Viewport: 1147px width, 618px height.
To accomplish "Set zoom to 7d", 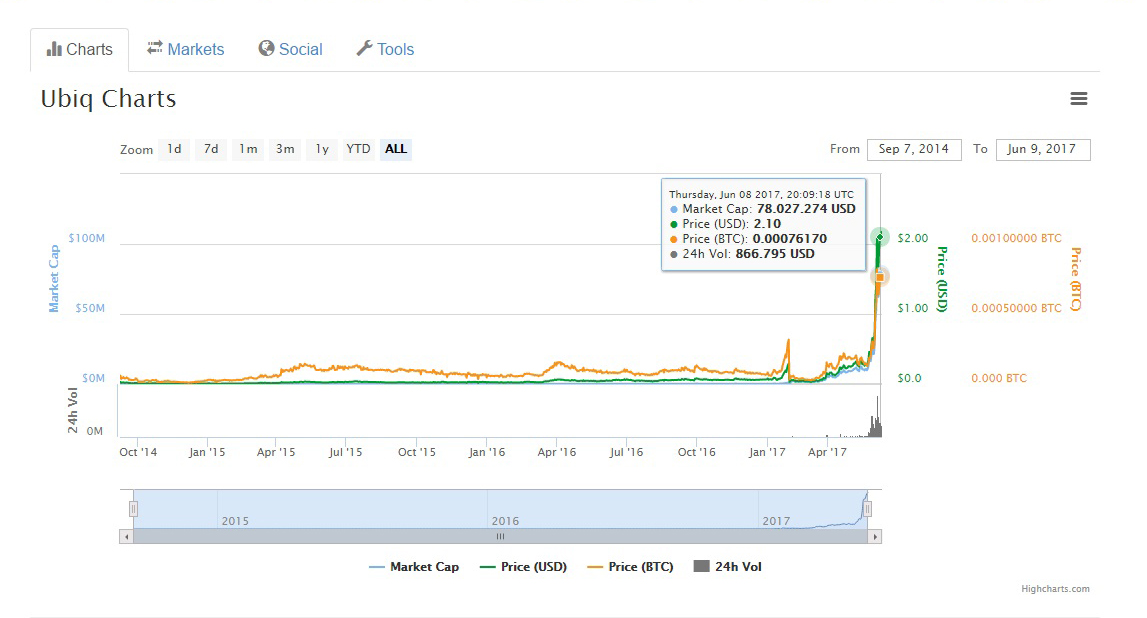I will [x=211, y=149].
